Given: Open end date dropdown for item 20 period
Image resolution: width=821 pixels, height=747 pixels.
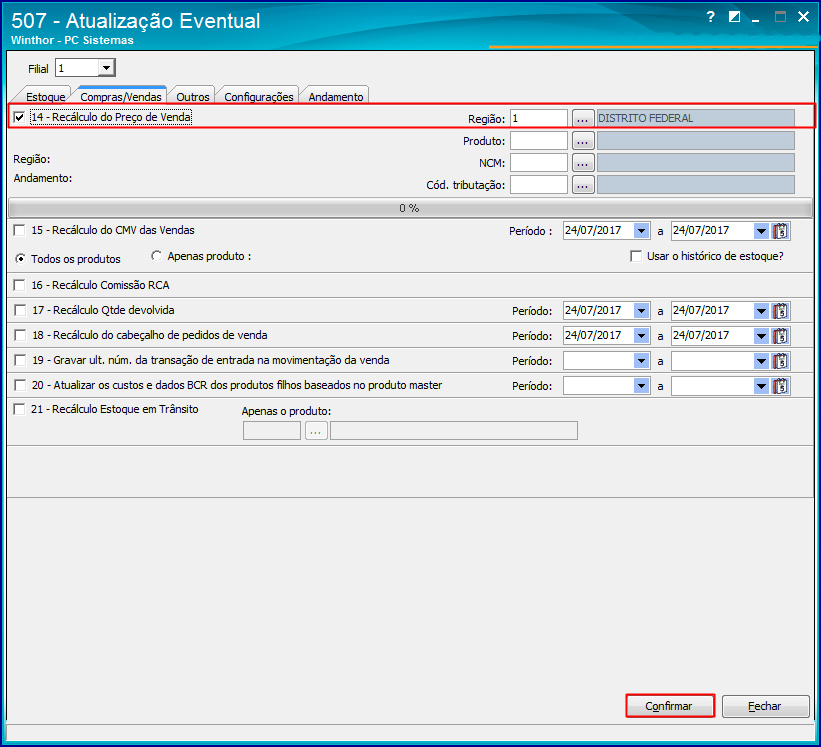Looking at the screenshot, I should click(761, 386).
